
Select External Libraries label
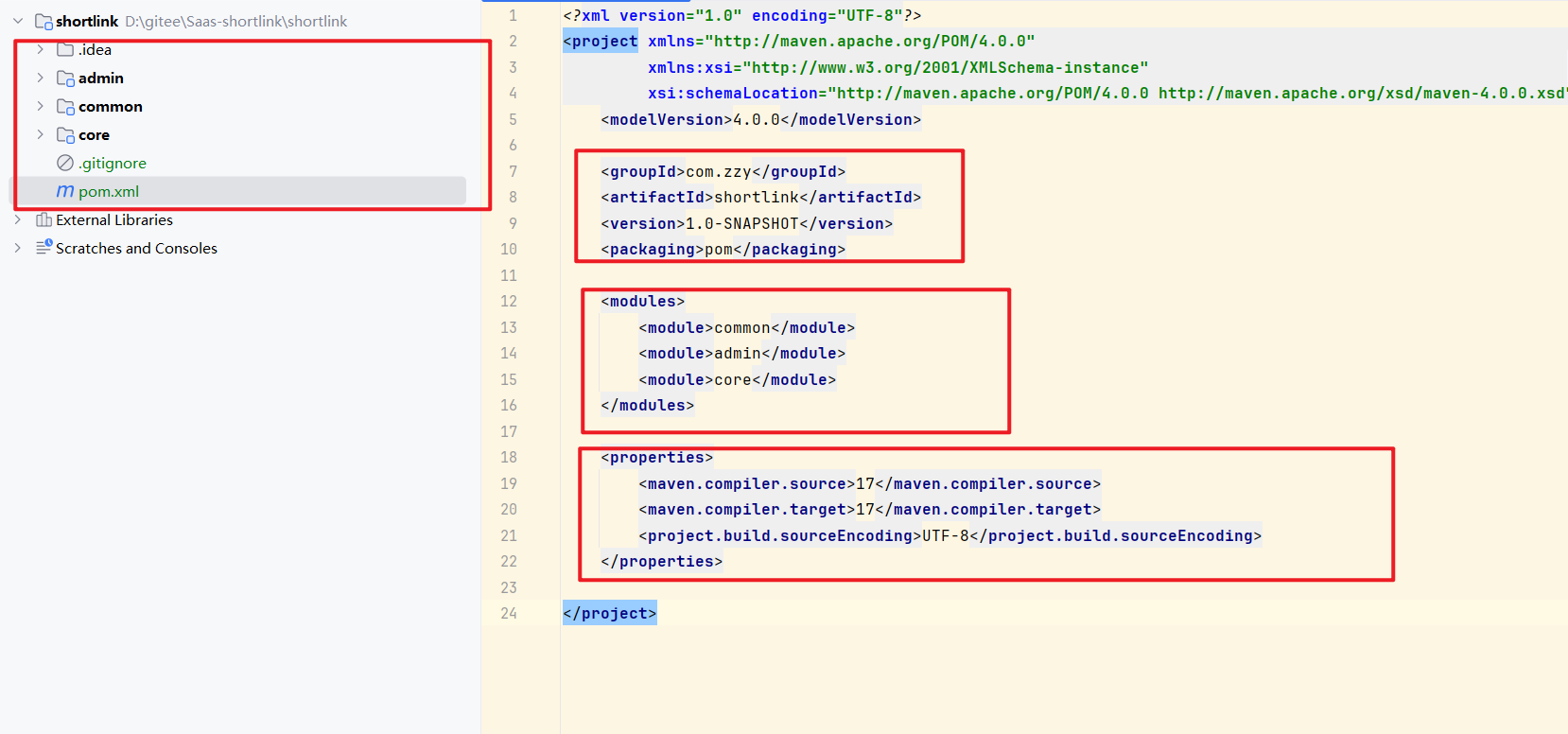pyautogui.click(x=114, y=219)
